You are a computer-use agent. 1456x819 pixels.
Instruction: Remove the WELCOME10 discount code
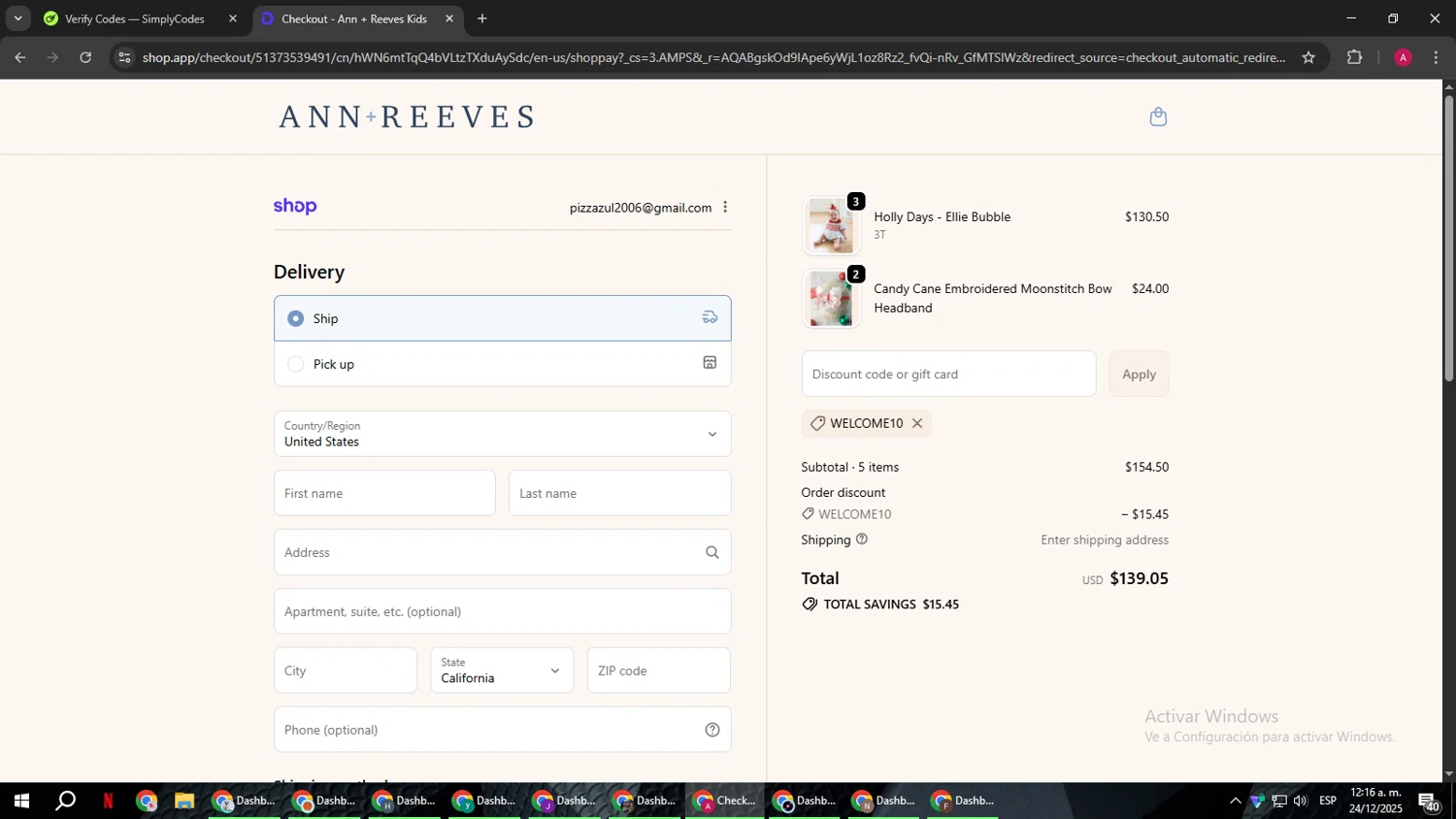[x=916, y=423]
